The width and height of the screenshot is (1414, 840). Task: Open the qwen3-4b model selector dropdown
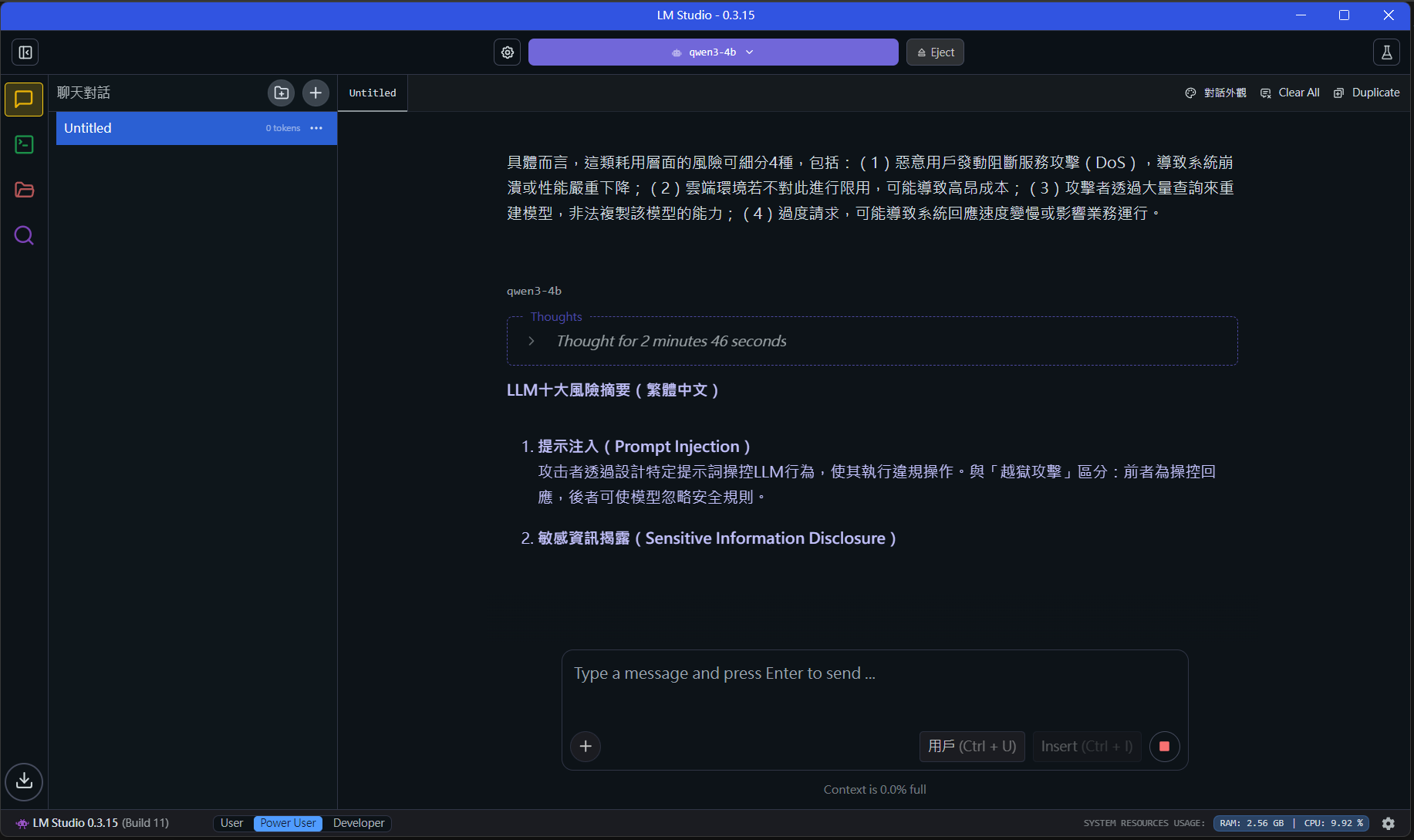(713, 52)
